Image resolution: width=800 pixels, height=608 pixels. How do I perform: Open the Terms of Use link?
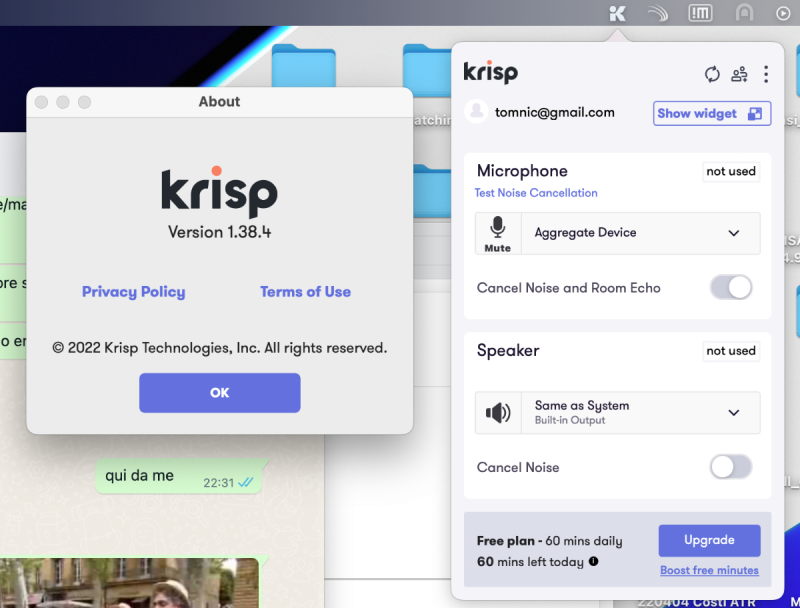pyautogui.click(x=306, y=292)
